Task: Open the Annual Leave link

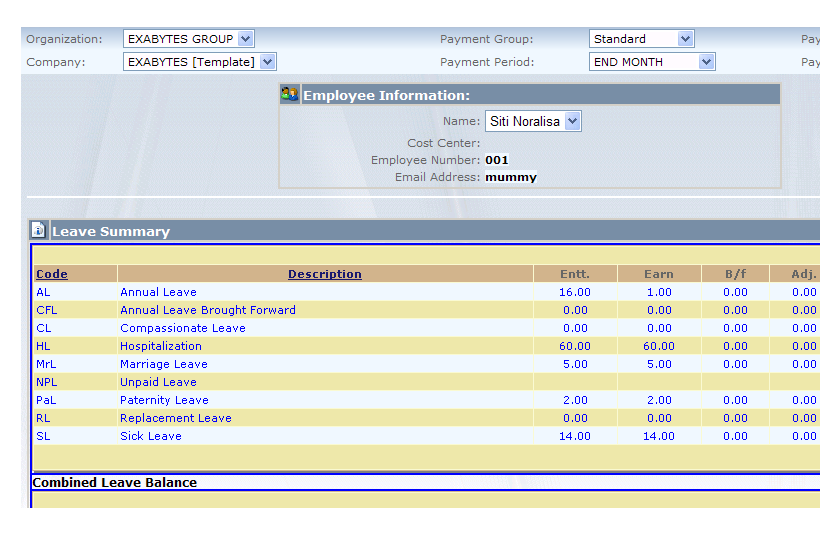Action: click(x=158, y=292)
